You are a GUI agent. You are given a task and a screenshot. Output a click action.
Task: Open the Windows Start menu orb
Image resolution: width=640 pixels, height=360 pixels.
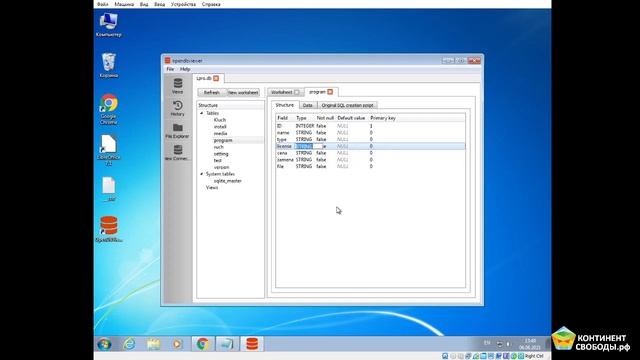tap(104, 344)
